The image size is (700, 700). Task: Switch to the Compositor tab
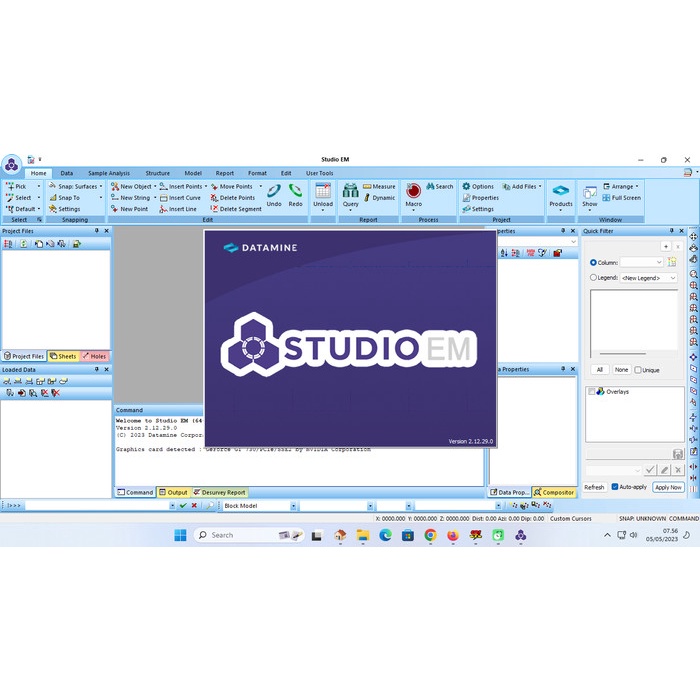[x=554, y=492]
